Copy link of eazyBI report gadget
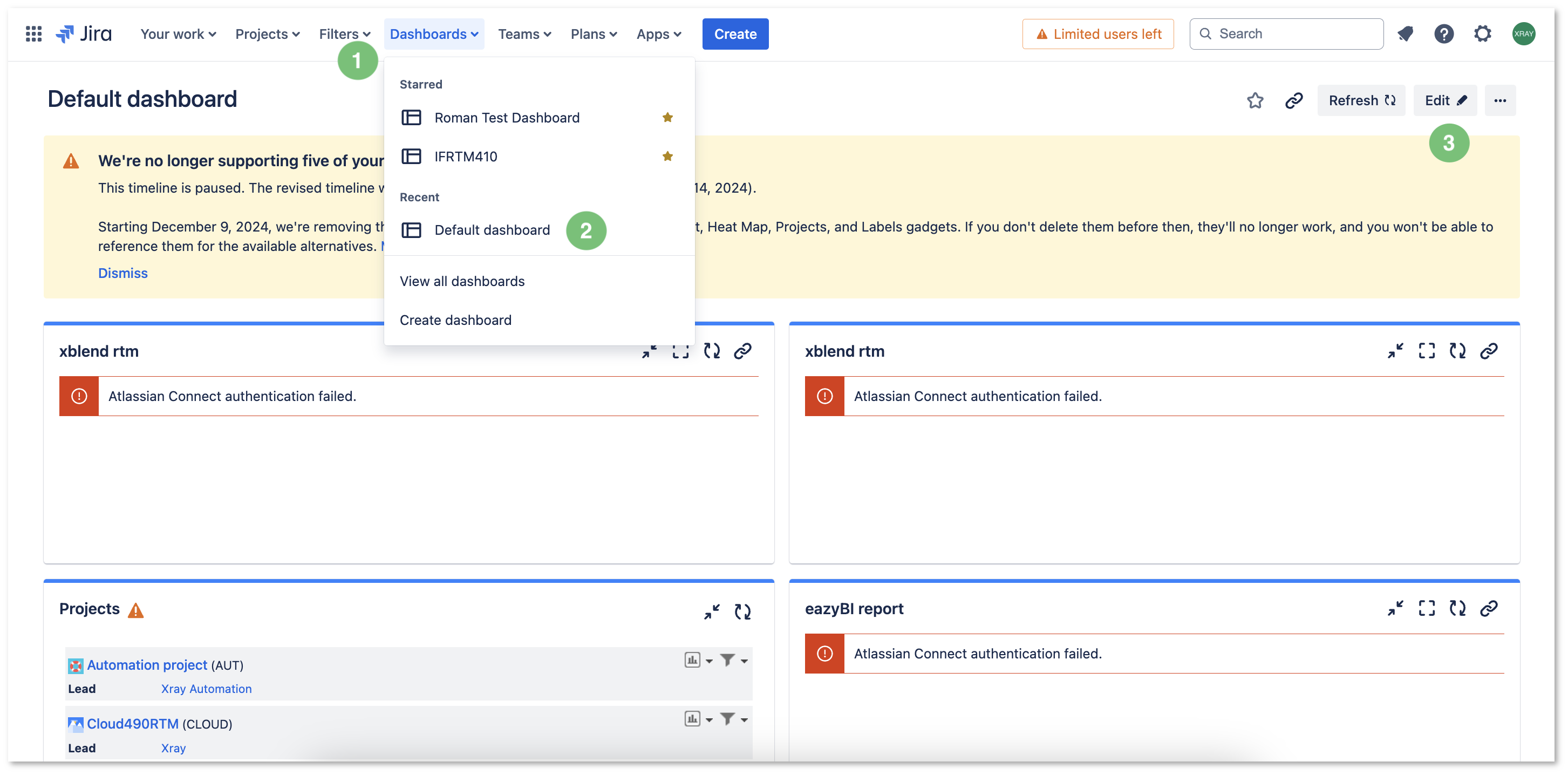The image size is (1568, 775). [x=1488, y=608]
